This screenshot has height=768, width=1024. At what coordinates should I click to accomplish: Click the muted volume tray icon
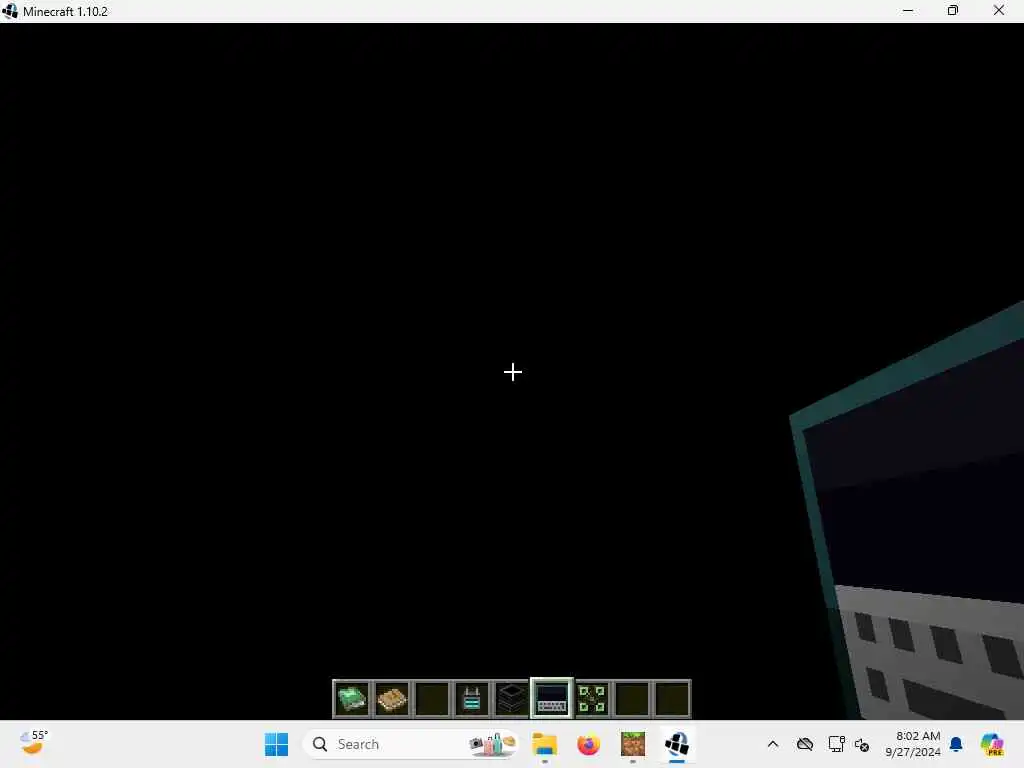862,744
